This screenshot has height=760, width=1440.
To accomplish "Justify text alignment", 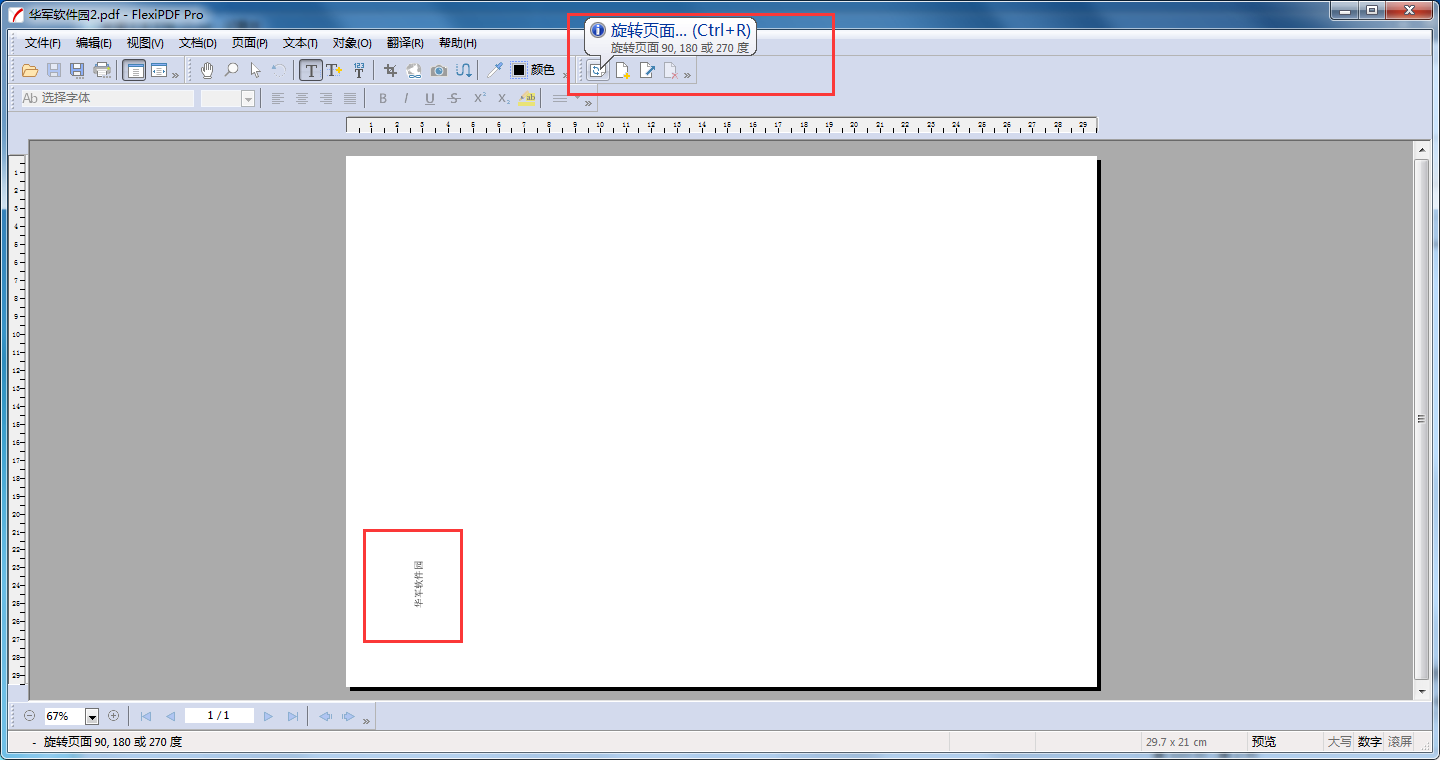I will (x=349, y=98).
